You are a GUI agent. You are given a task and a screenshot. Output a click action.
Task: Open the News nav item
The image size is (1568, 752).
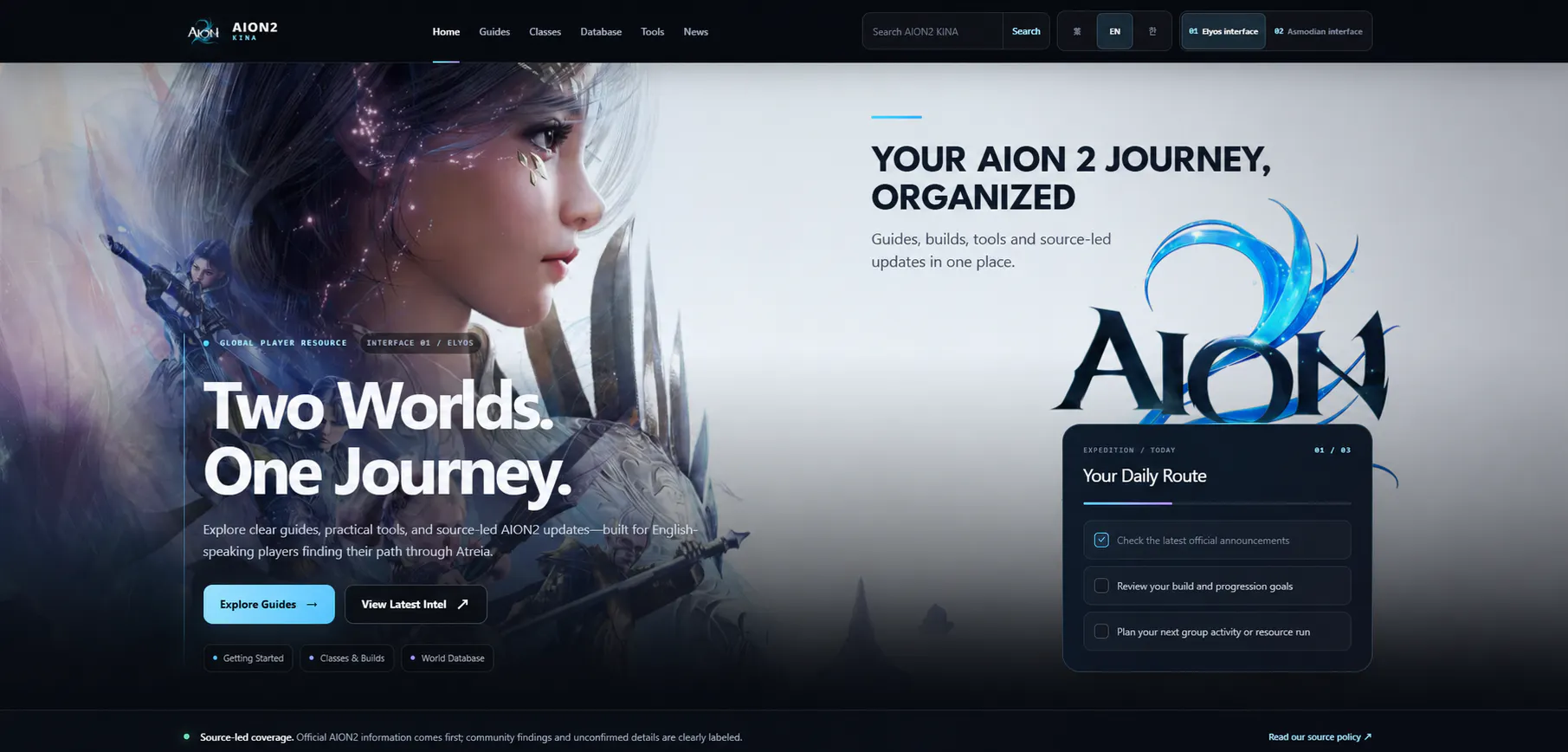(x=695, y=32)
